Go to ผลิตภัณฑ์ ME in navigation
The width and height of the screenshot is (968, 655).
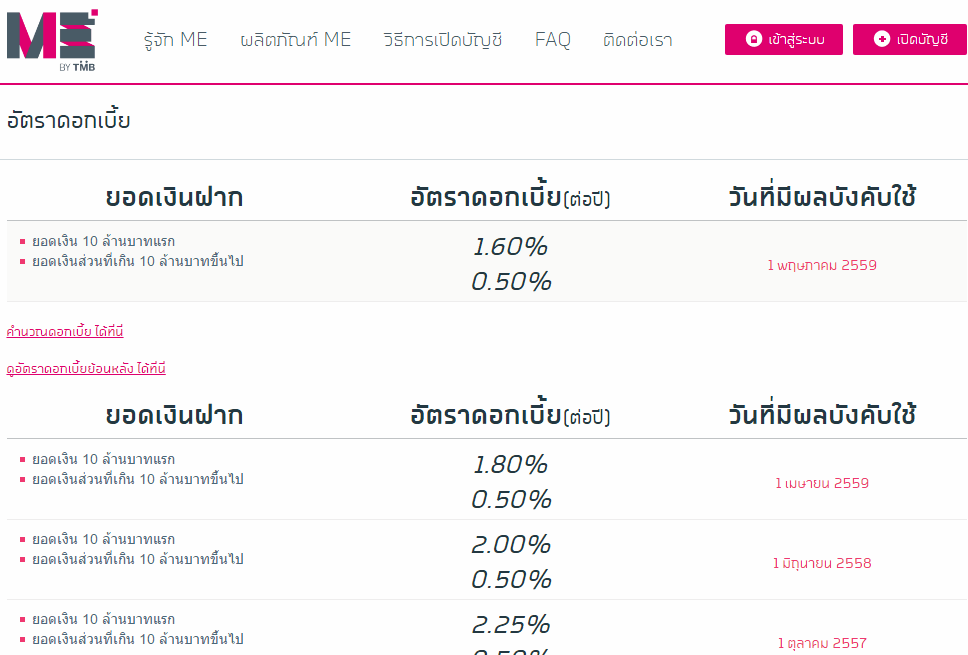pos(295,40)
